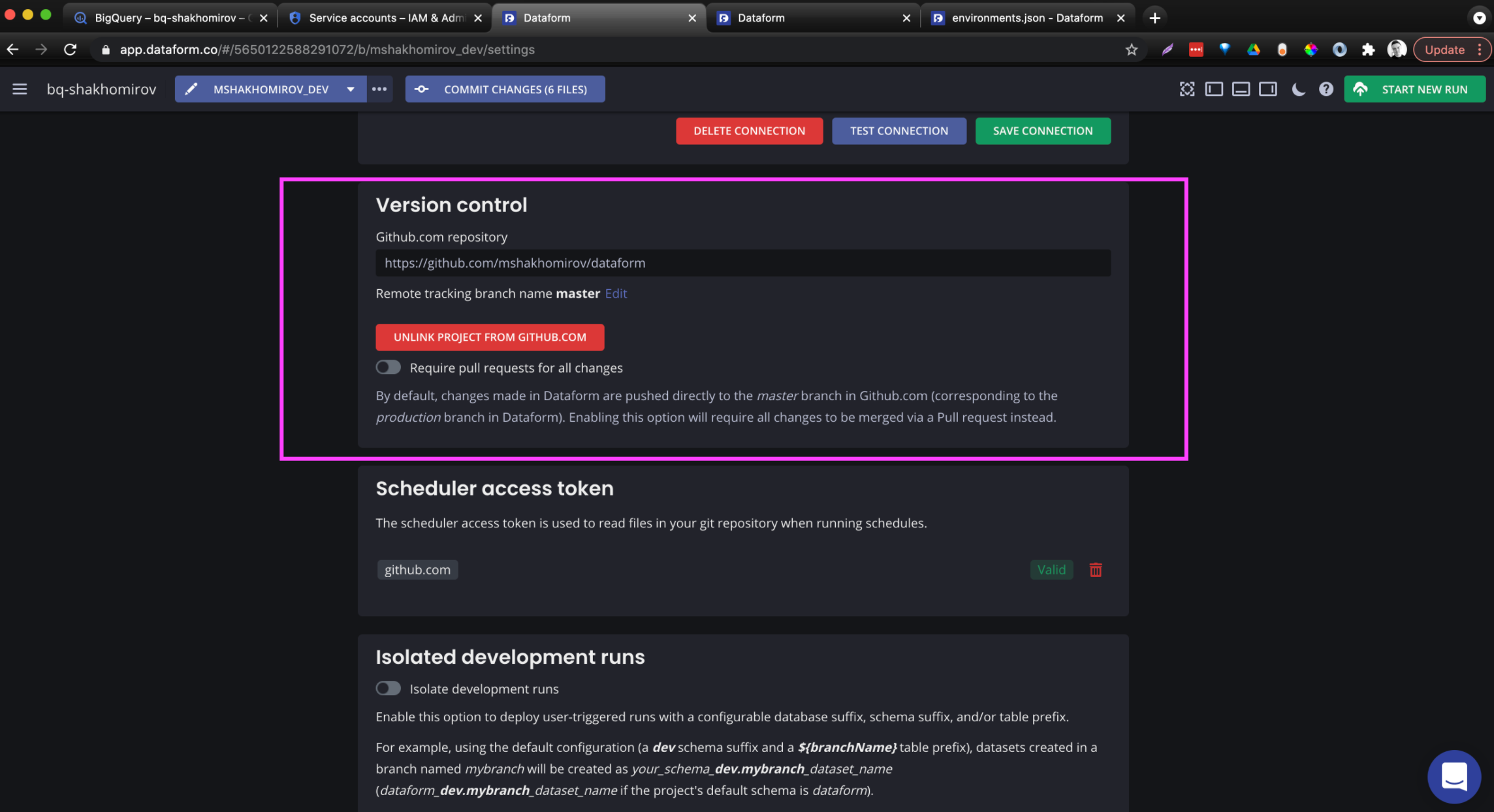Open the hamburger navigation menu

click(x=20, y=89)
